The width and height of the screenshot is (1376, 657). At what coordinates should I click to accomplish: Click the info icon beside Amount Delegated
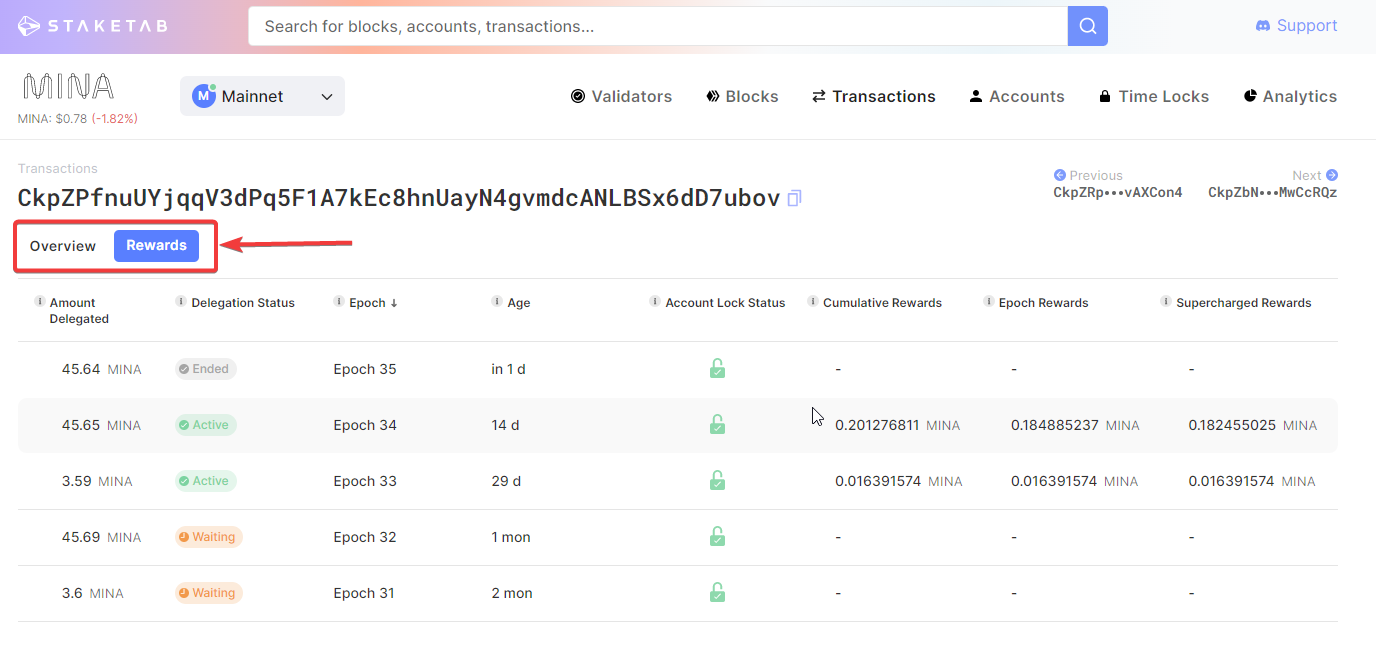tap(40, 302)
